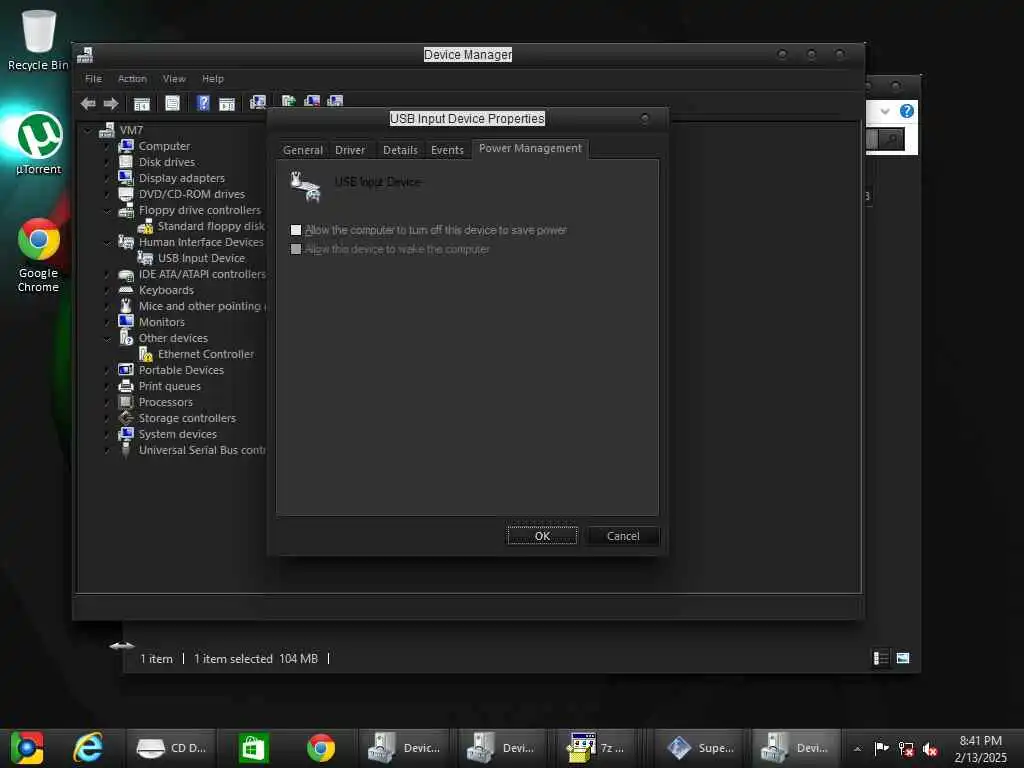The width and height of the screenshot is (1024, 768).
Task: Open the µTorrent desktop icon
Action: coord(39,144)
